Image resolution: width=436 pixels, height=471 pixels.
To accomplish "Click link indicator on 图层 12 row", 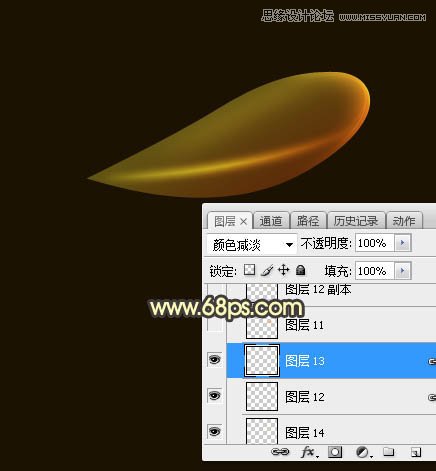I will 432,397.
